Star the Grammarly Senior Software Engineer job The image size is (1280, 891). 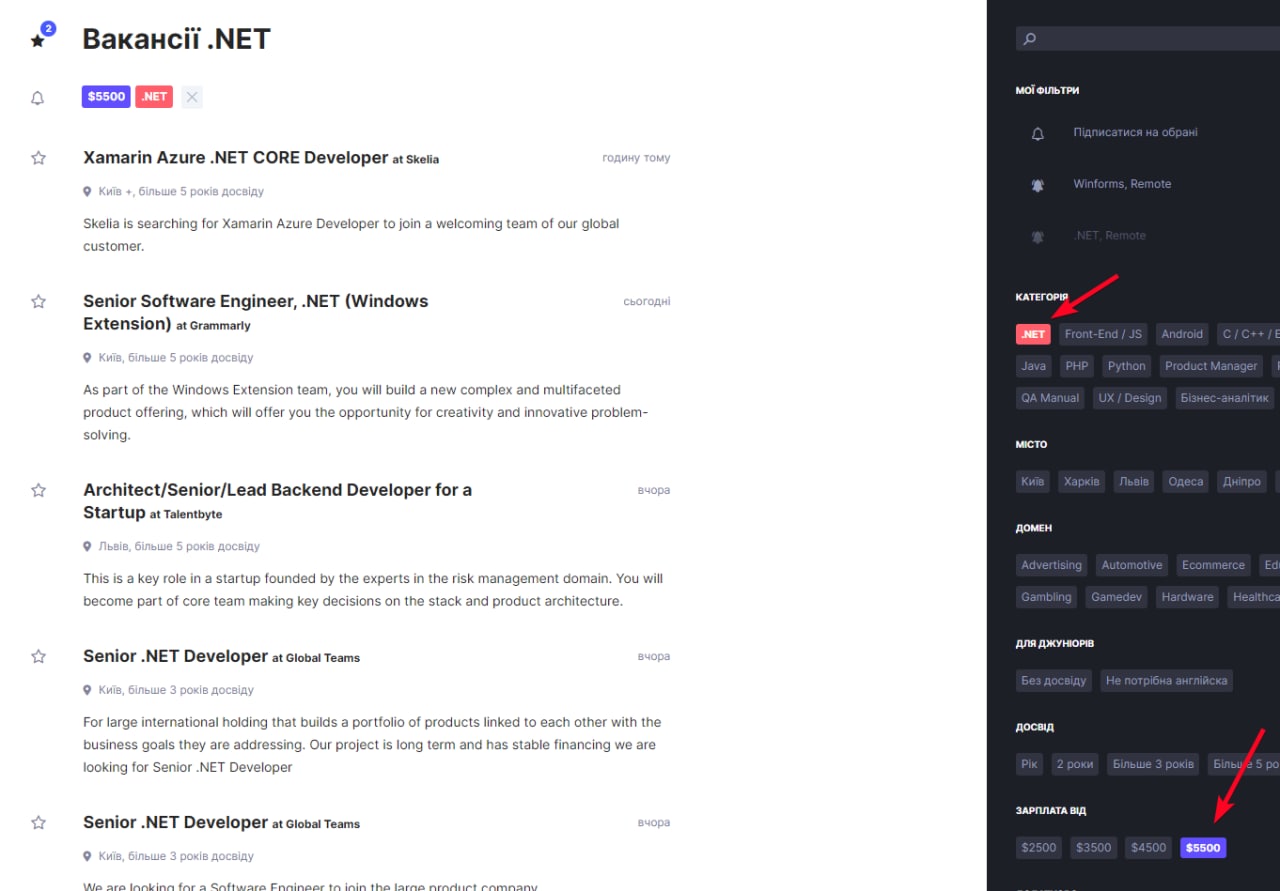(x=38, y=301)
